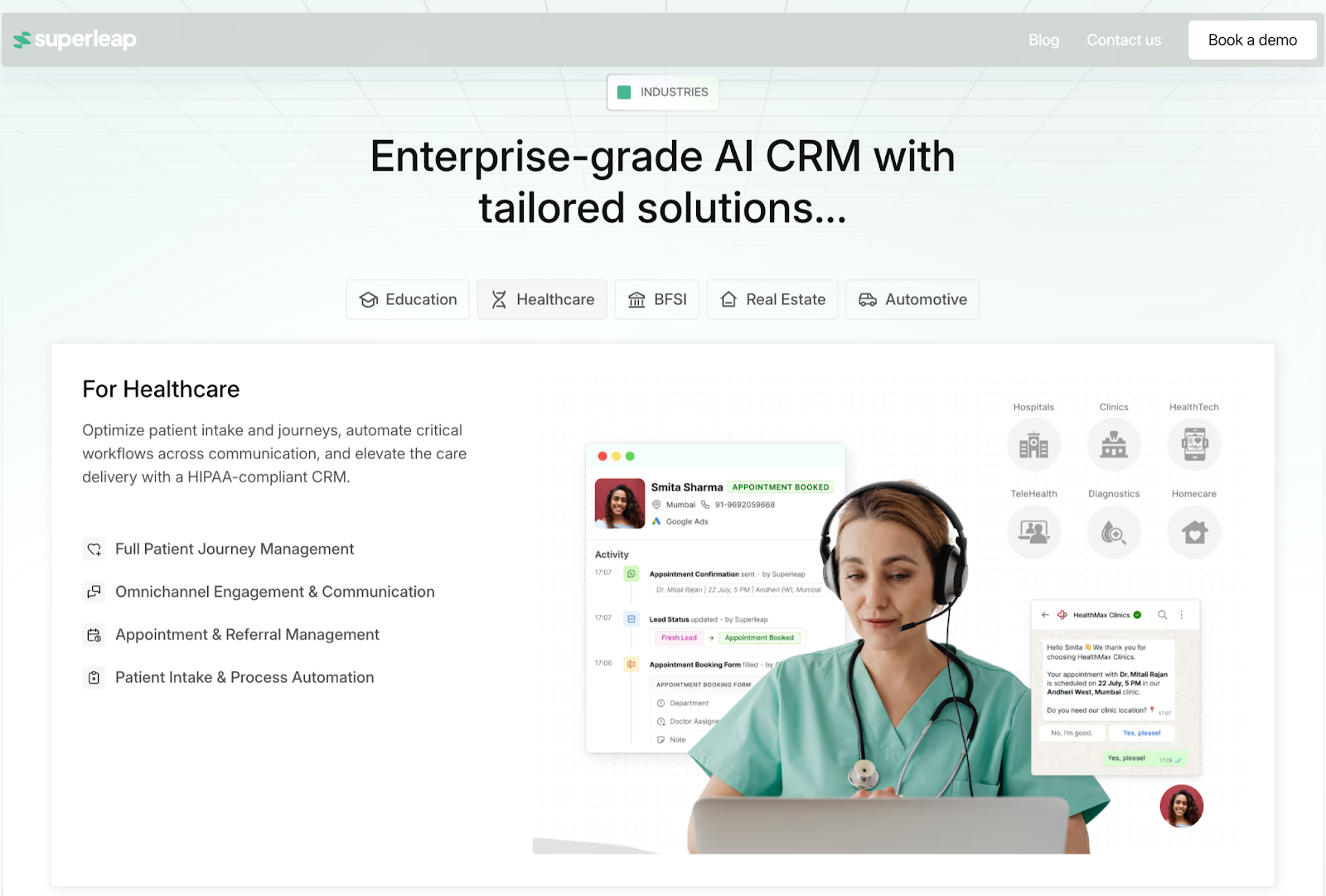Screen dimensions: 1326x896
Task: Click the Appointment Booking Form activity icon
Action: click(x=632, y=664)
